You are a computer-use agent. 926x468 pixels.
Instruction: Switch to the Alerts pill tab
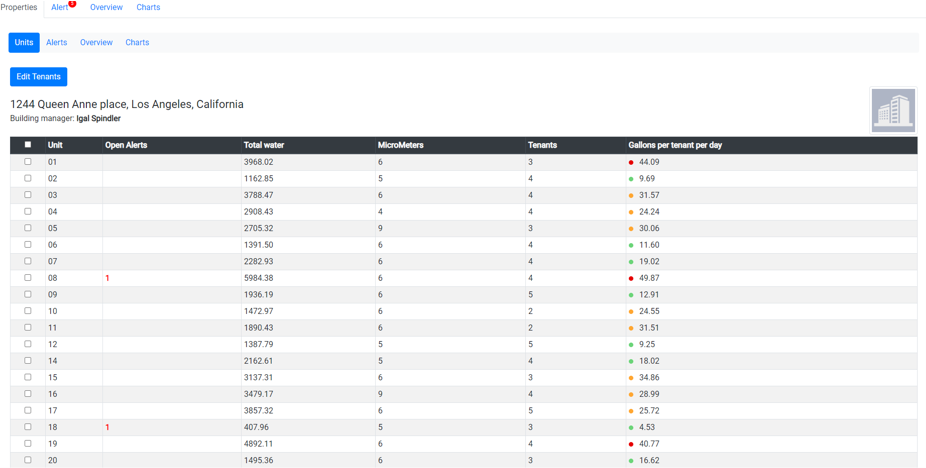[x=57, y=43]
